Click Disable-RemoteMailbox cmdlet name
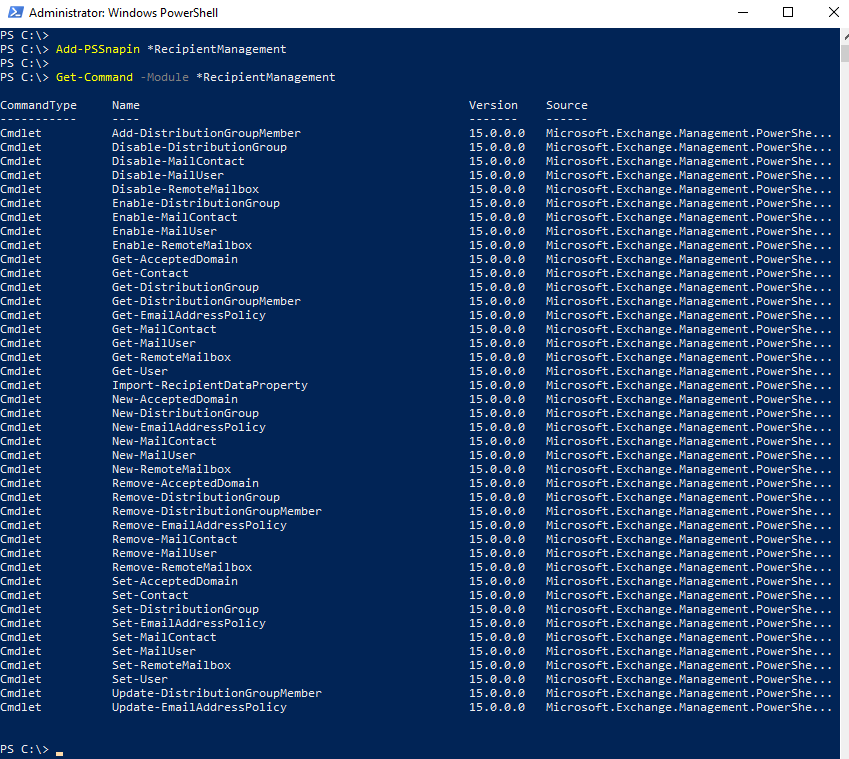Screen dimensions: 849x759 (185, 189)
